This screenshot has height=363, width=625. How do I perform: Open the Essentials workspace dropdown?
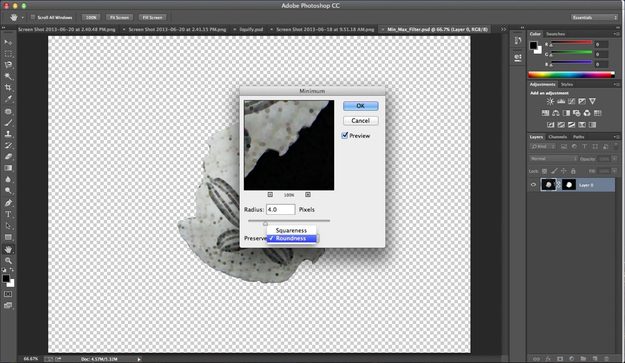tap(594, 18)
